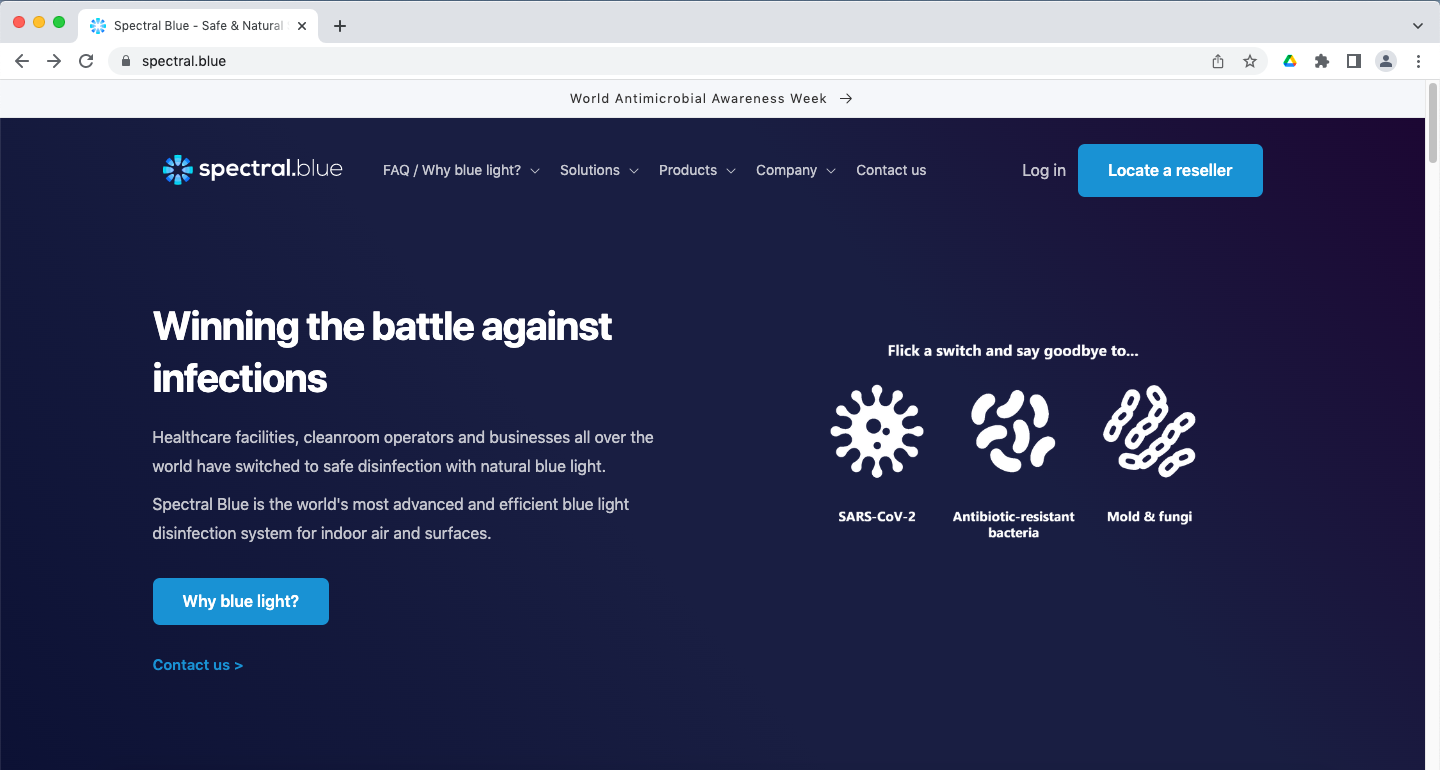This screenshot has height=770, width=1440.
Task: Reload the current page
Action: click(x=86, y=61)
